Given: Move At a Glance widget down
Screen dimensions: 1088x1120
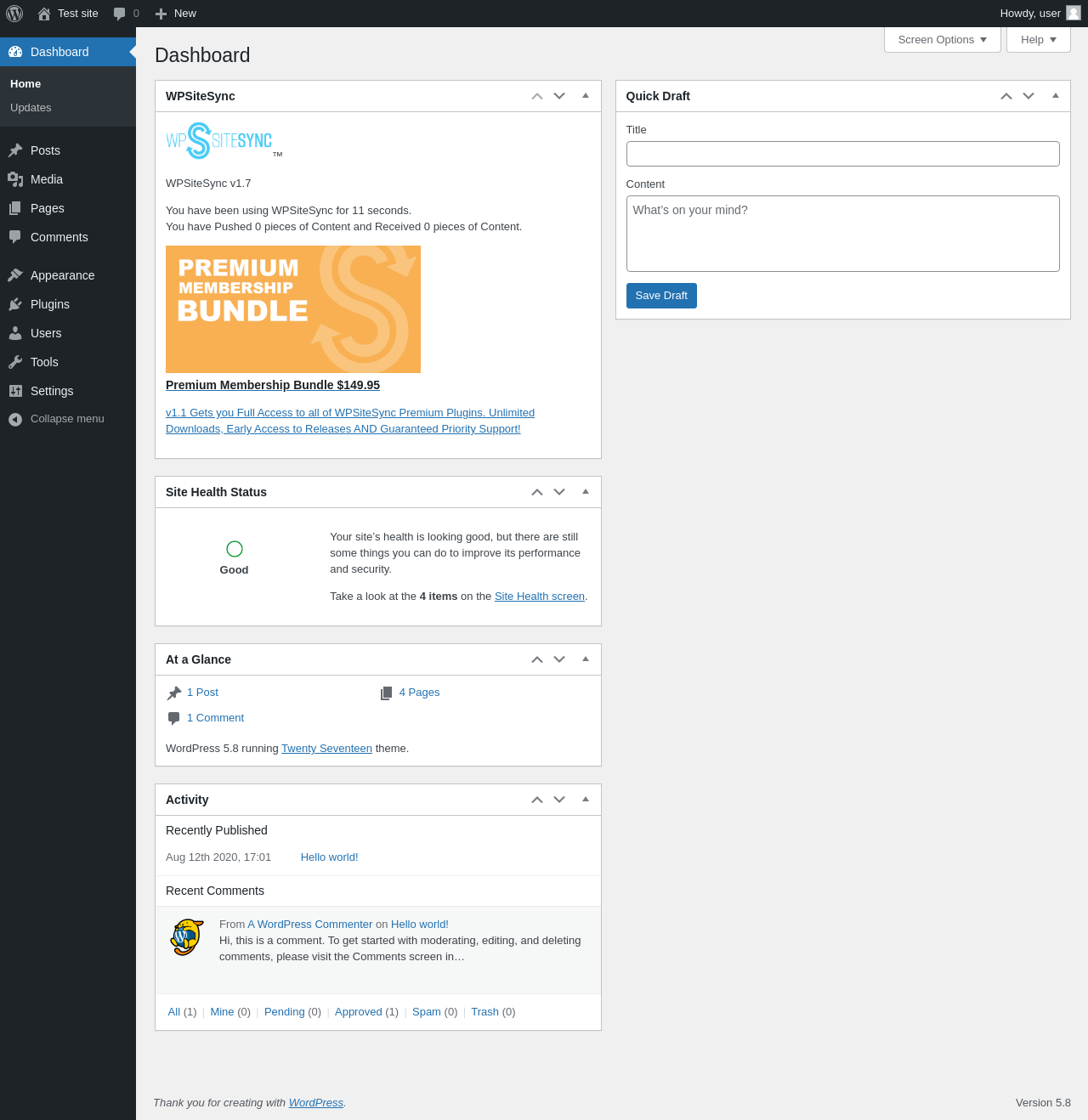Looking at the screenshot, I should pyautogui.click(x=559, y=659).
